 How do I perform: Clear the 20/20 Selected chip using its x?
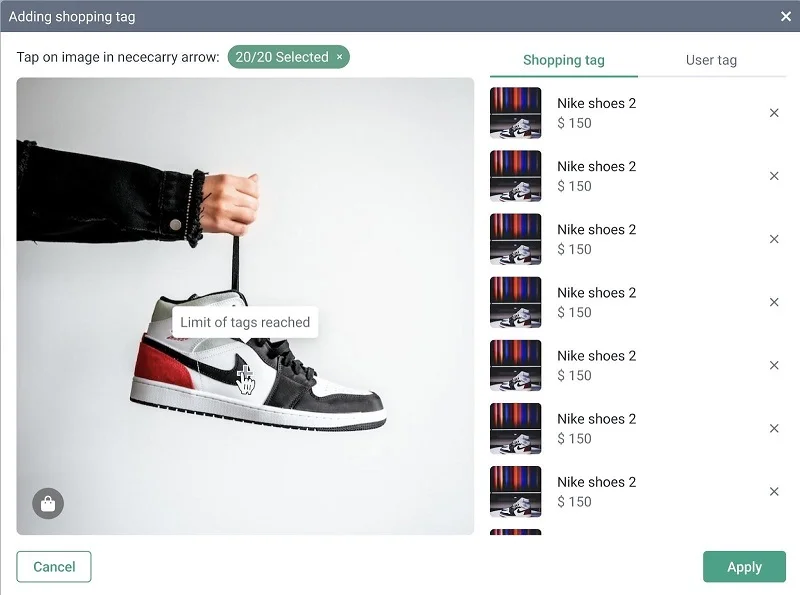[x=339, y=58]
